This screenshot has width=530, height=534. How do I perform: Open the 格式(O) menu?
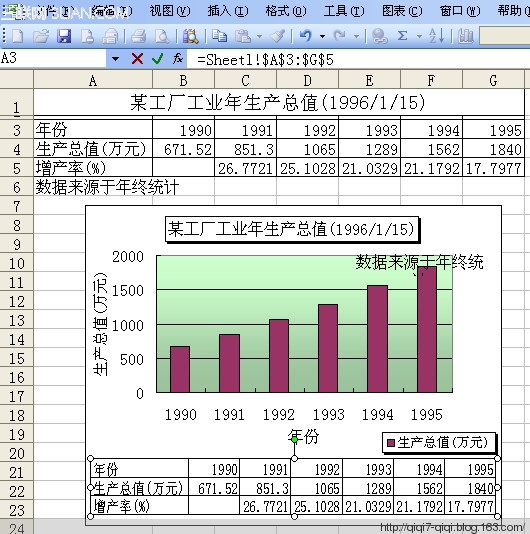tap(286, 12)
